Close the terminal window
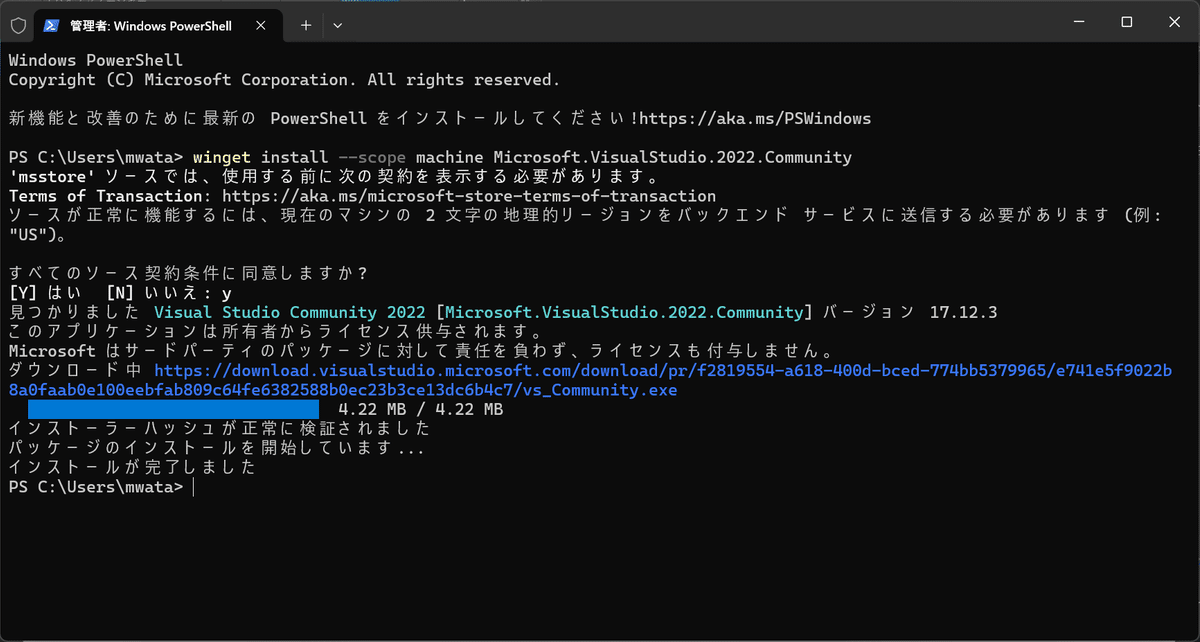The width and height of the screenshot is (1200, 642). point(1175,22)
